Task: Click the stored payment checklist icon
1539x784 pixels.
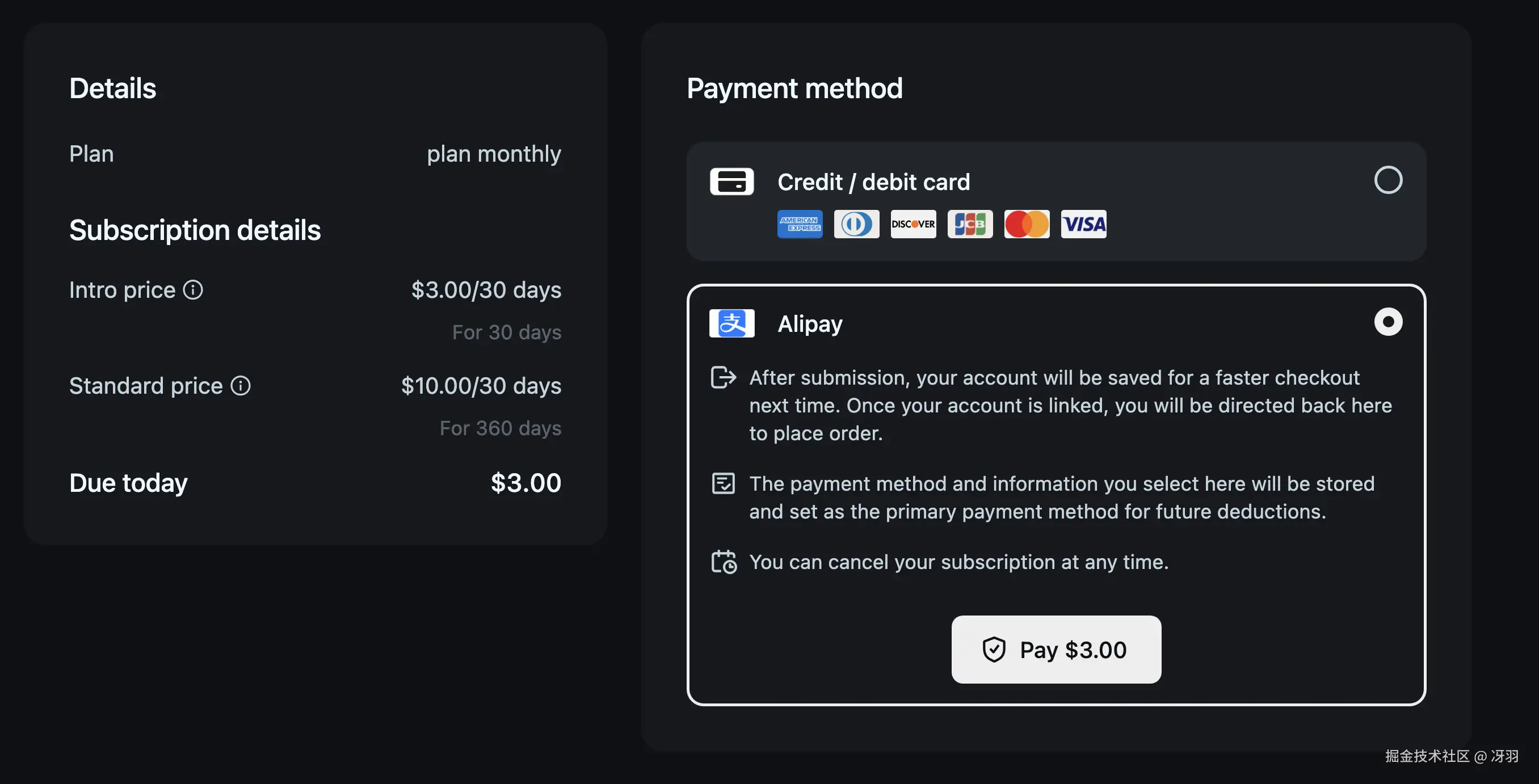Action: point(723,483)
